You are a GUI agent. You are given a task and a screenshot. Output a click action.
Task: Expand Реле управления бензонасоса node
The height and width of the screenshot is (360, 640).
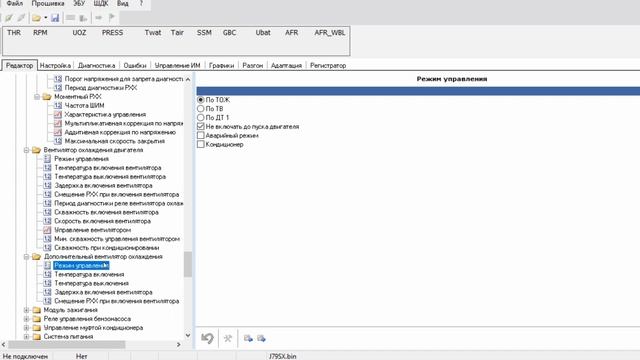click(26, 319)
